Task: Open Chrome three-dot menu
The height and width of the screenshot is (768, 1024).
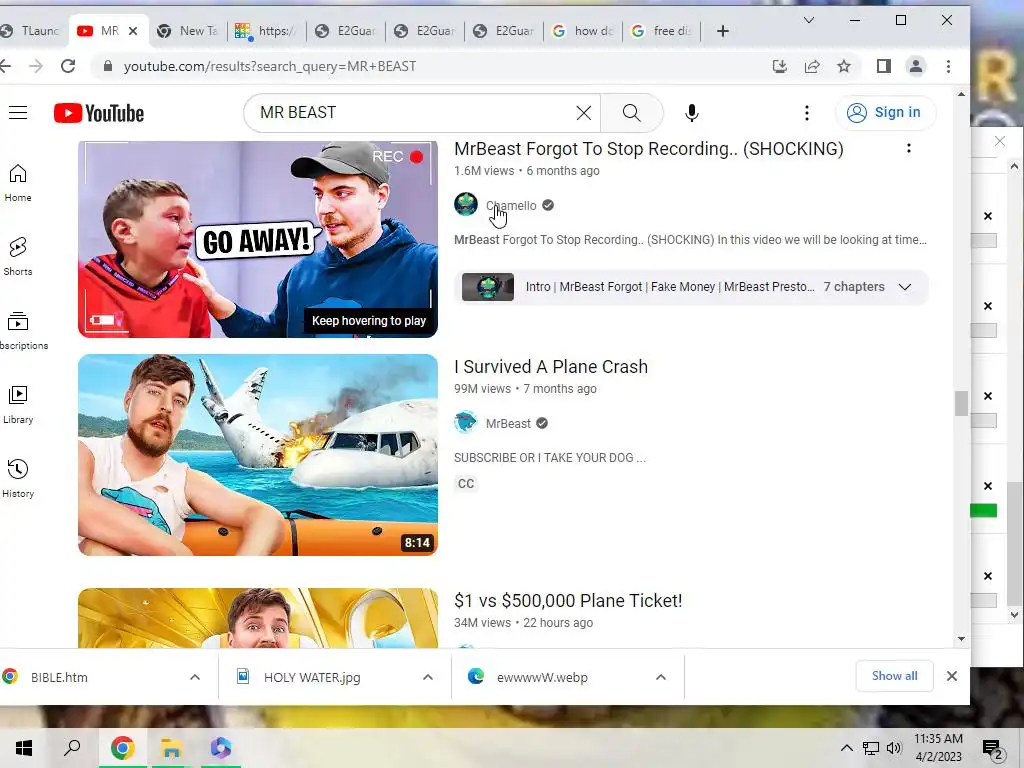Action: pos(948,66)
